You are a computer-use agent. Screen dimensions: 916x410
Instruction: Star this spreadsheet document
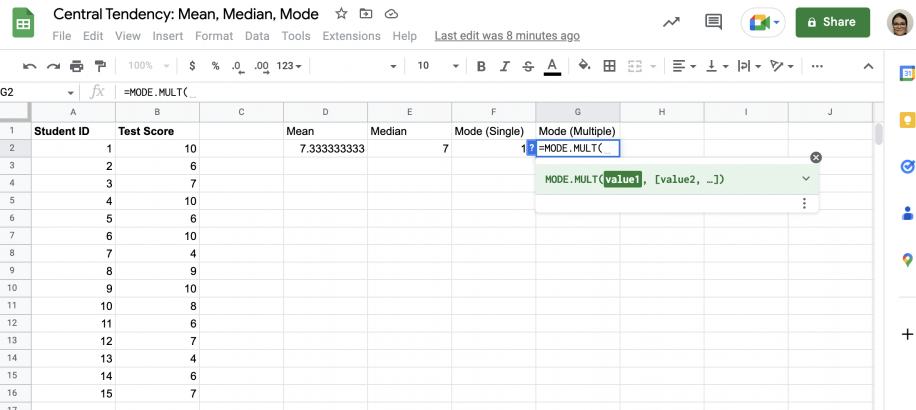341,13
